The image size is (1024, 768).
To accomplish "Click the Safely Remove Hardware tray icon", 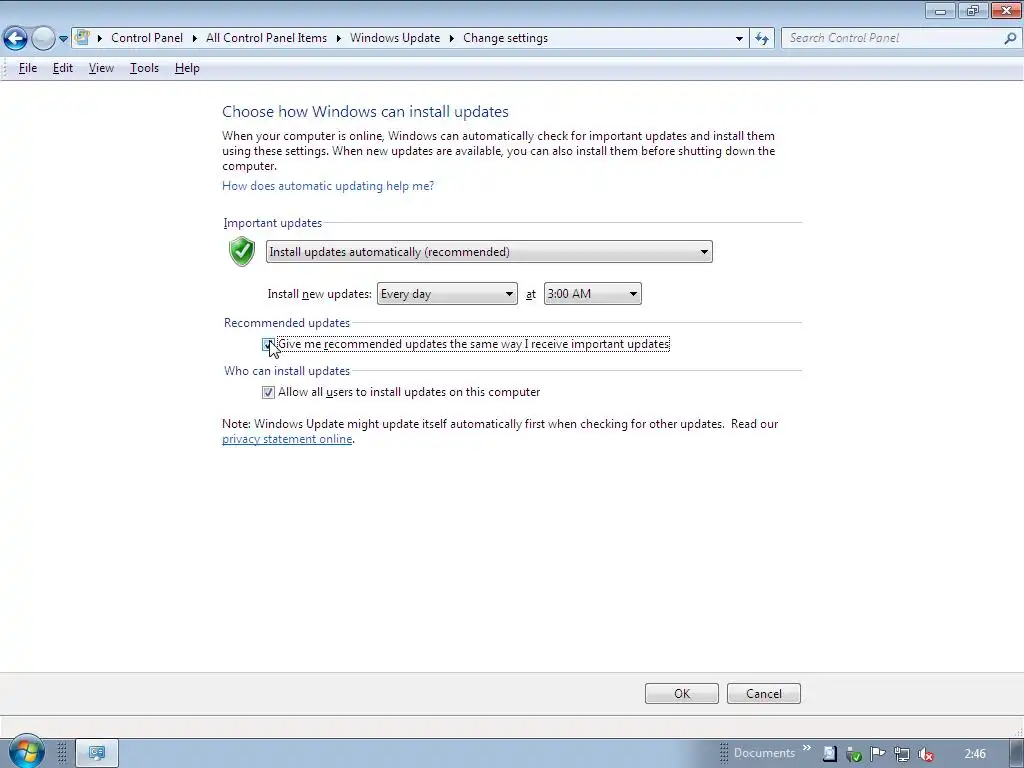I will point(853,754).
